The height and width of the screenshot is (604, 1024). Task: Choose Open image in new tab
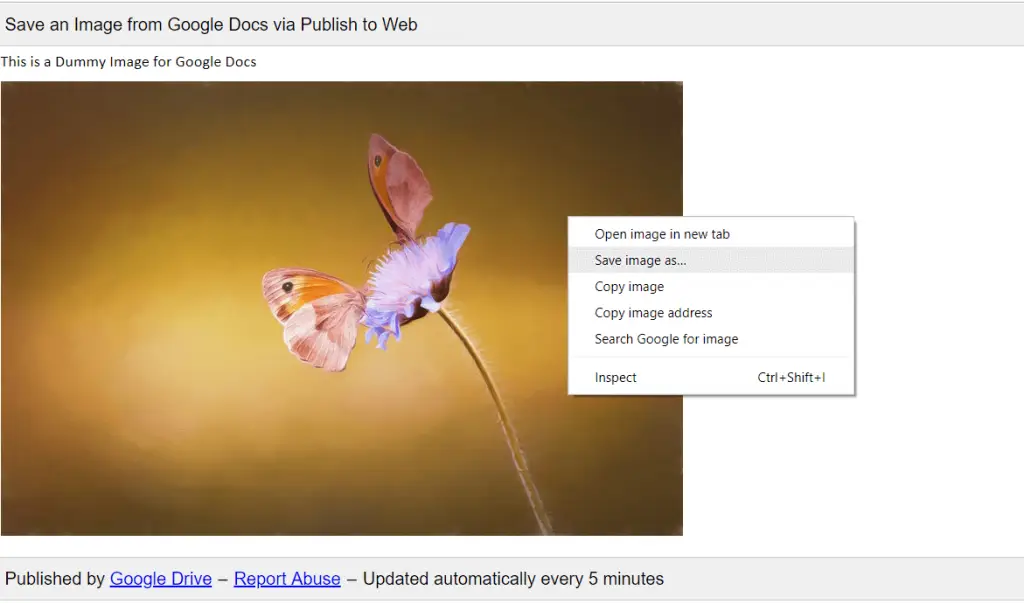pyautogui.click(x=661, y=233)
